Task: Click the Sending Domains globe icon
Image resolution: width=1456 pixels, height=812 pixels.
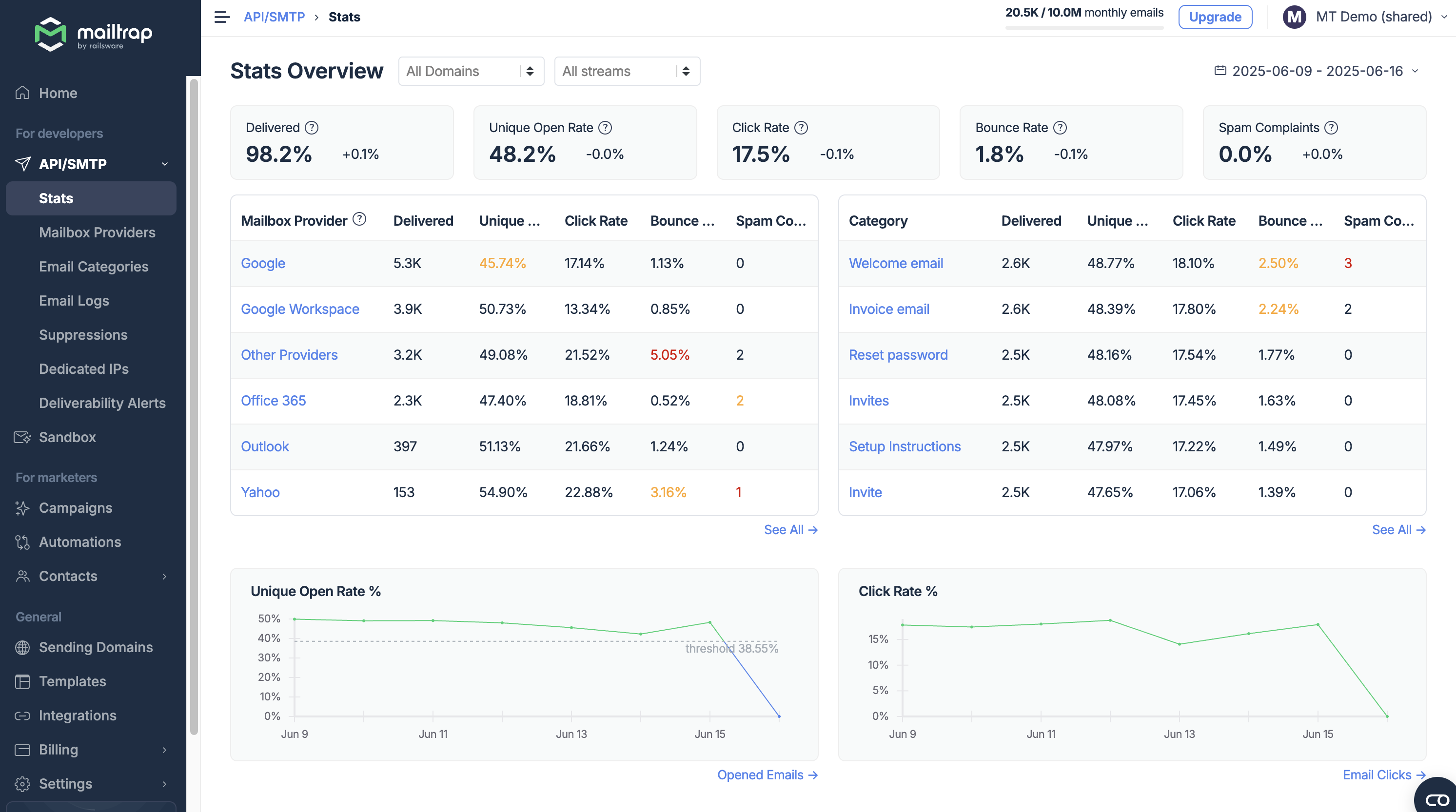Action: (x=22, y=647)
